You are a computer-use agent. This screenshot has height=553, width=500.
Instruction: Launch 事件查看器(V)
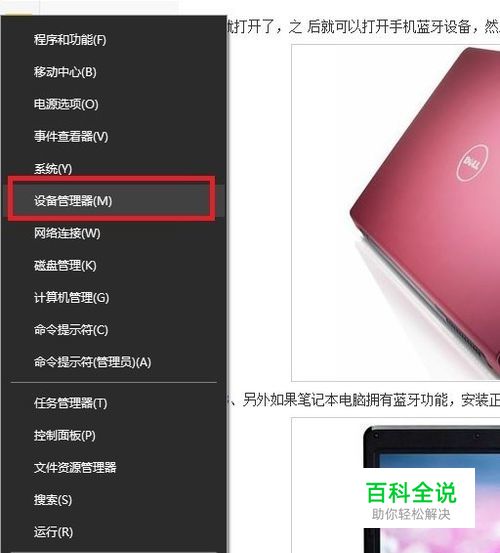(x=113, y=136)
